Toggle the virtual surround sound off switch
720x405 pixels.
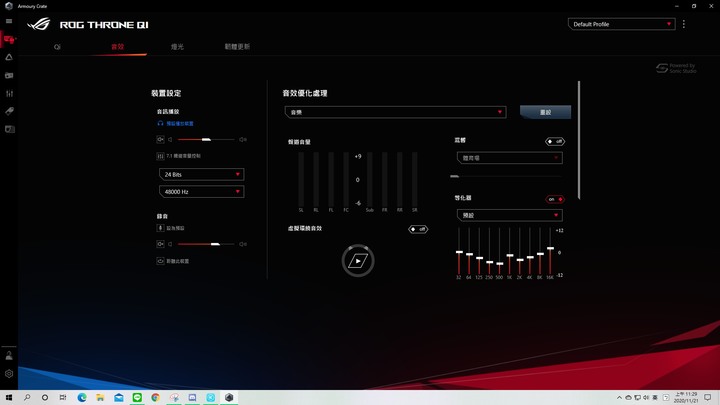coord(418,229)
